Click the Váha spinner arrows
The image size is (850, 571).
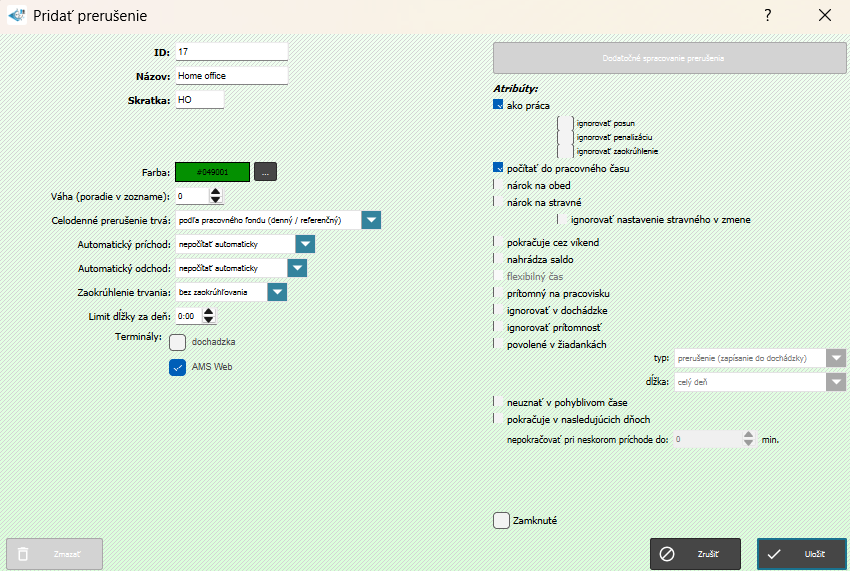(x=215, y=196)
